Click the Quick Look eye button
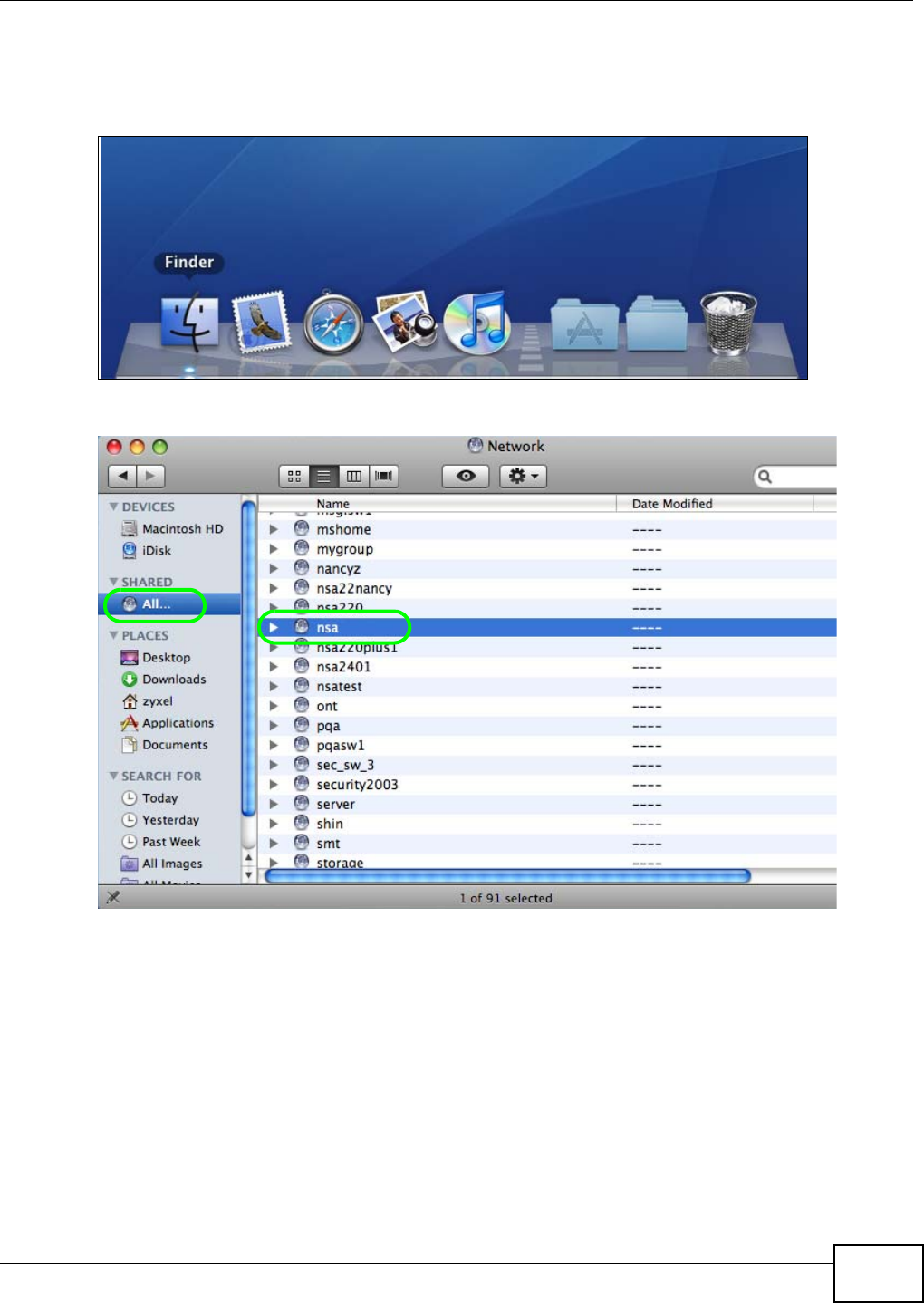Viewport: 924px width, 1303px height. [466, 476]
